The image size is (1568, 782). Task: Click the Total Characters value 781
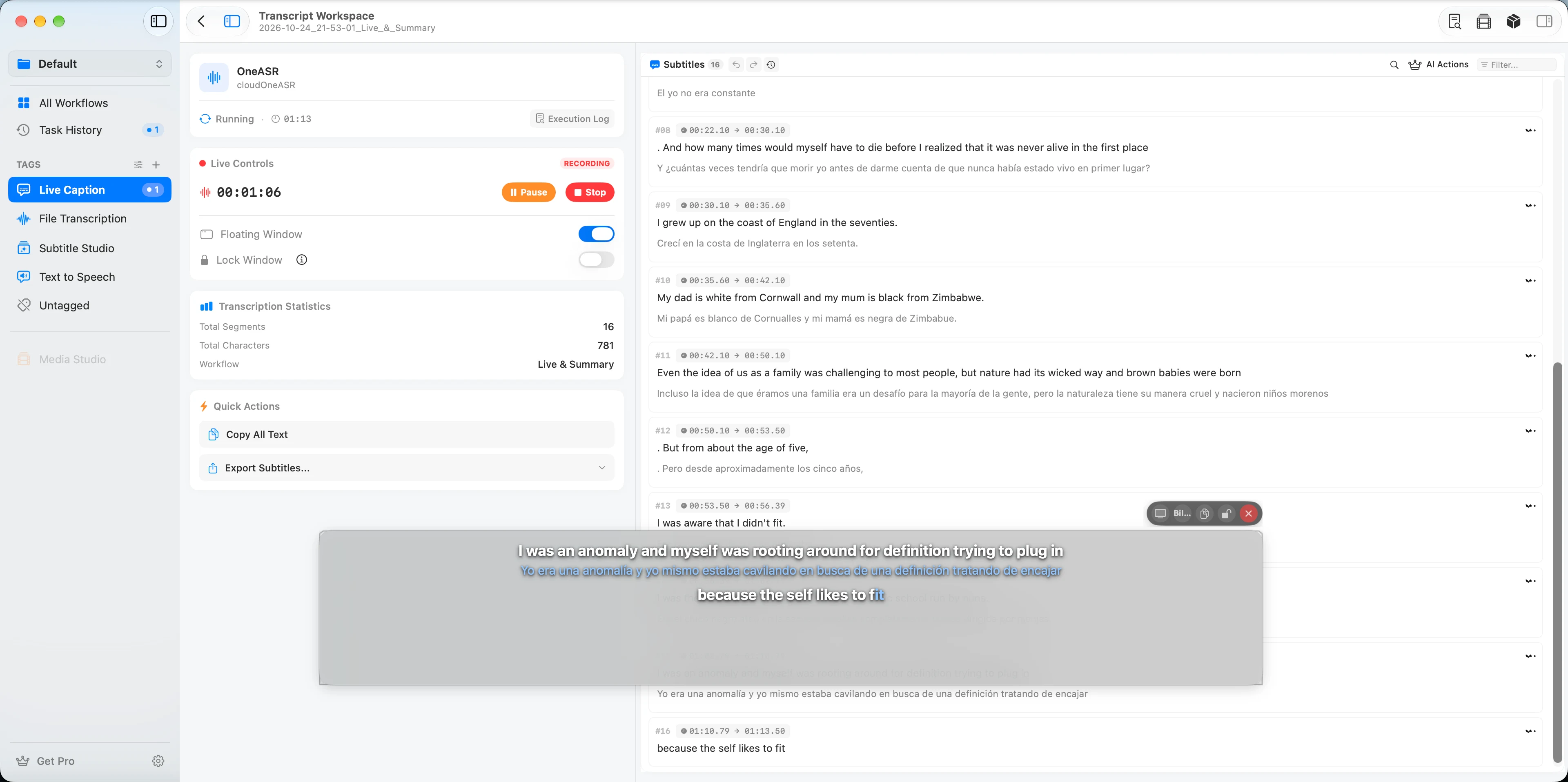[x=605, y=345]
